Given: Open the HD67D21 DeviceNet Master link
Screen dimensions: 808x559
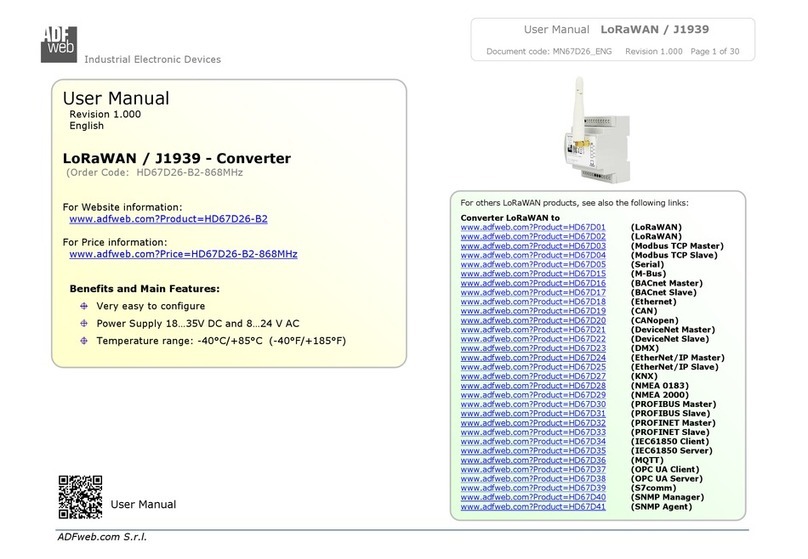Looking at the screenshot, I should 533,330.
